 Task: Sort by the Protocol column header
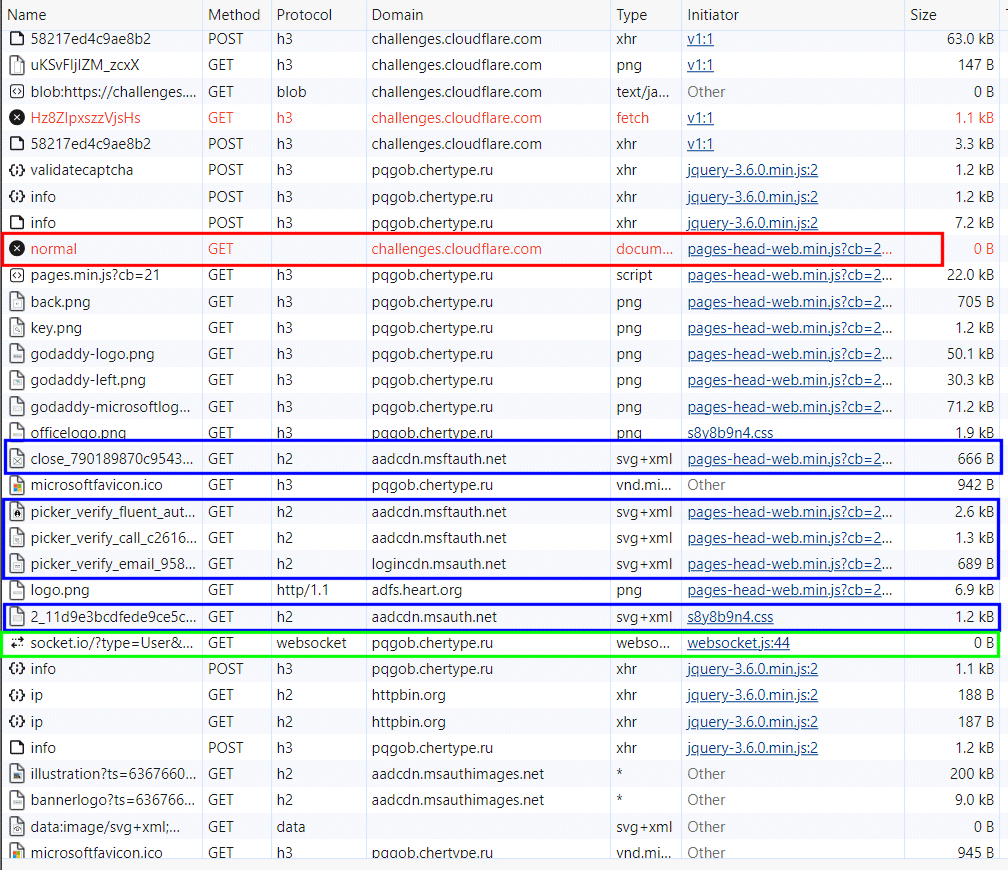(304, 15)
